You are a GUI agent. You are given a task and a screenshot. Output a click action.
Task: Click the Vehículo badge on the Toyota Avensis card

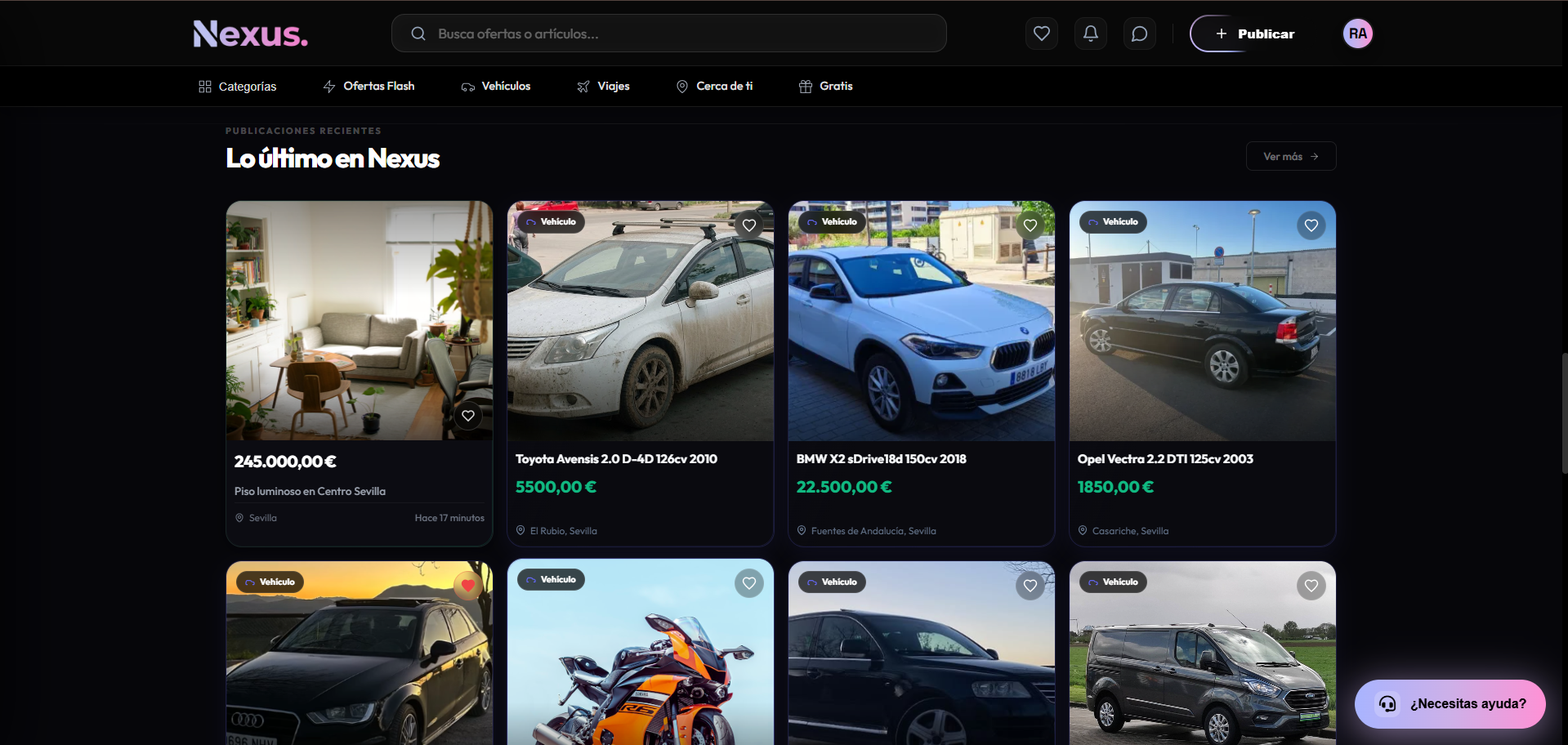pyautogui.click(x=551, y=221)
